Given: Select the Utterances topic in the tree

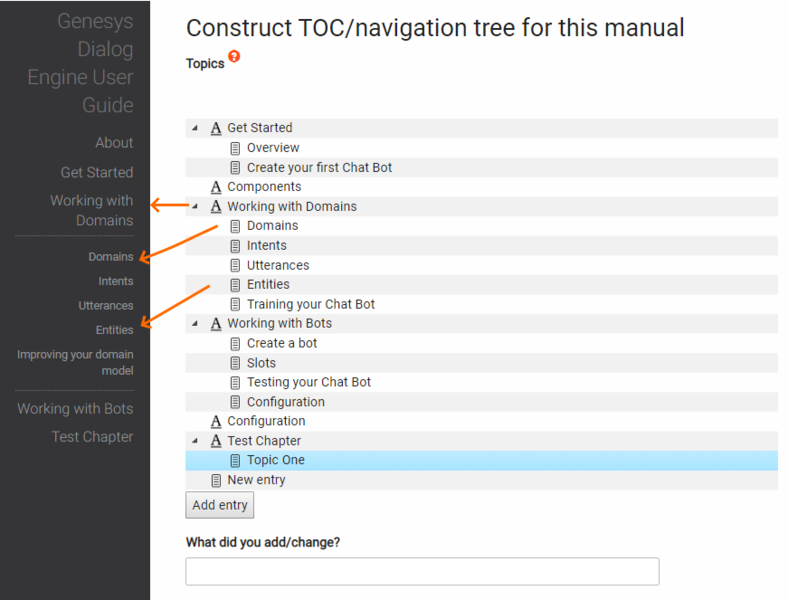Looking at the screenshot, I should [481, 265].
